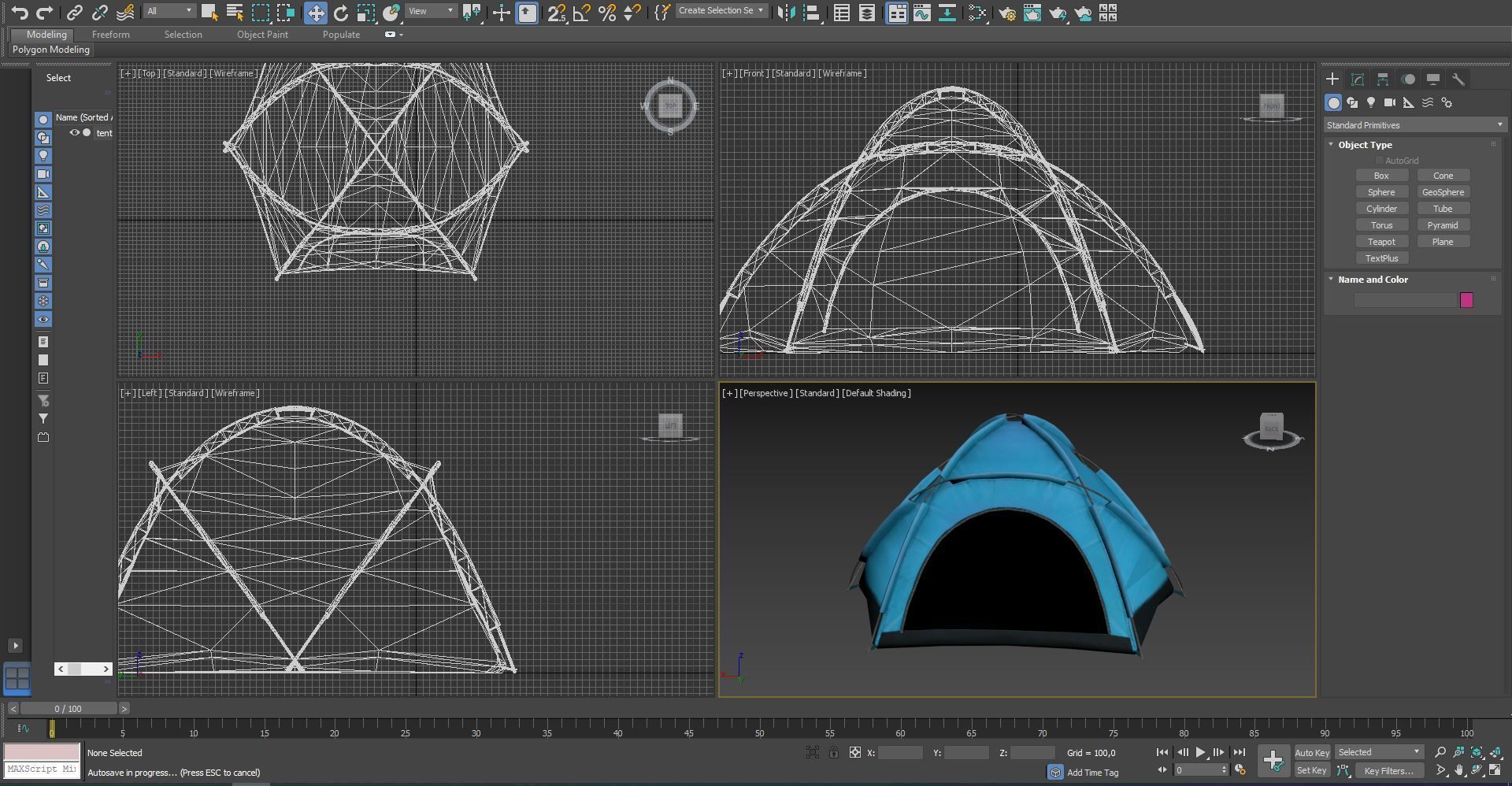The image size is (1512, 786).
Task: Click the Teapot object type button
Action: pos(1381,242)
